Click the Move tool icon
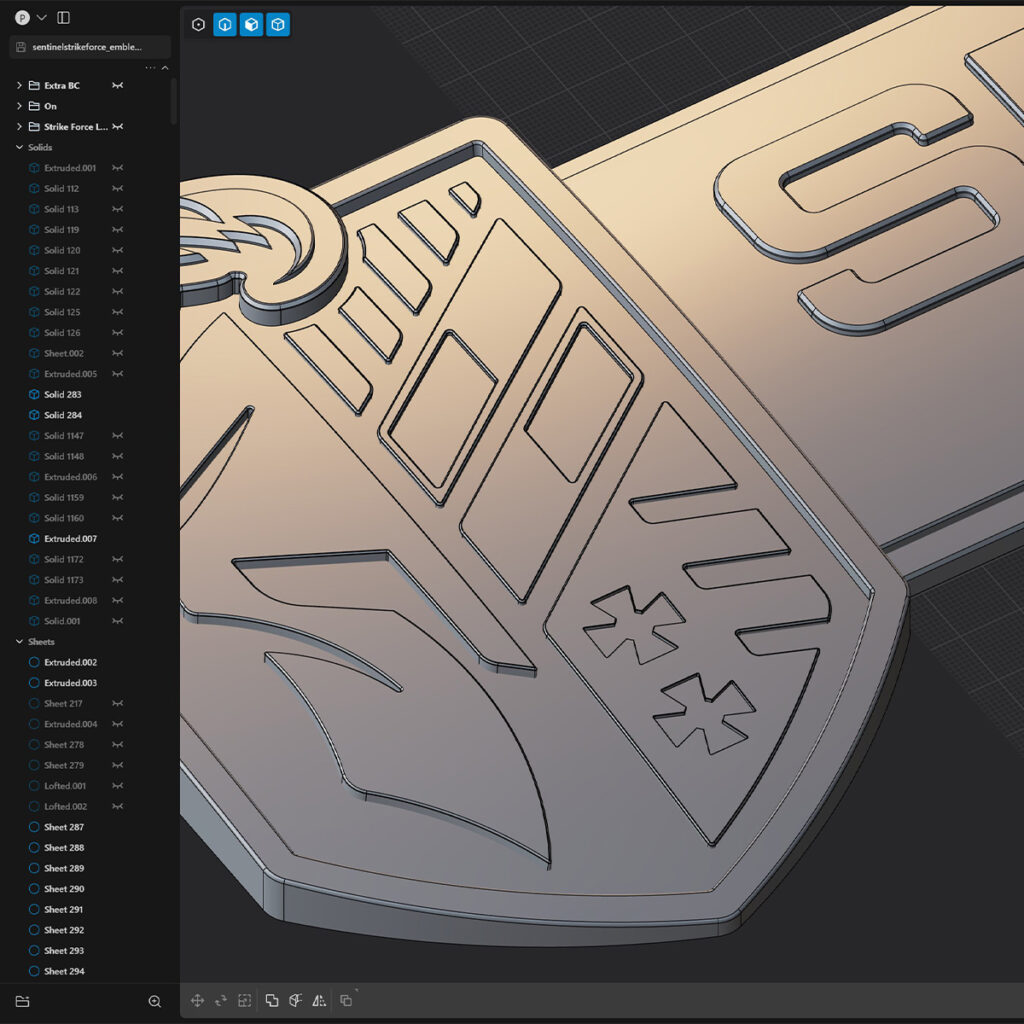This screenshot has width=1024, height=1024. click(x=198, y=1000)
